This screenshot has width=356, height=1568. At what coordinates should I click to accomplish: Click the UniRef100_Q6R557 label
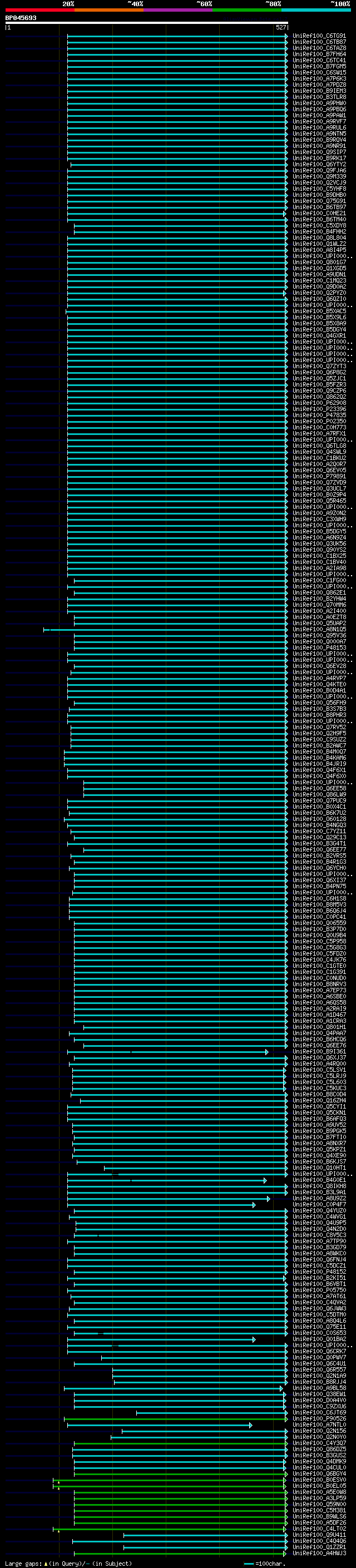(319, 1369)
